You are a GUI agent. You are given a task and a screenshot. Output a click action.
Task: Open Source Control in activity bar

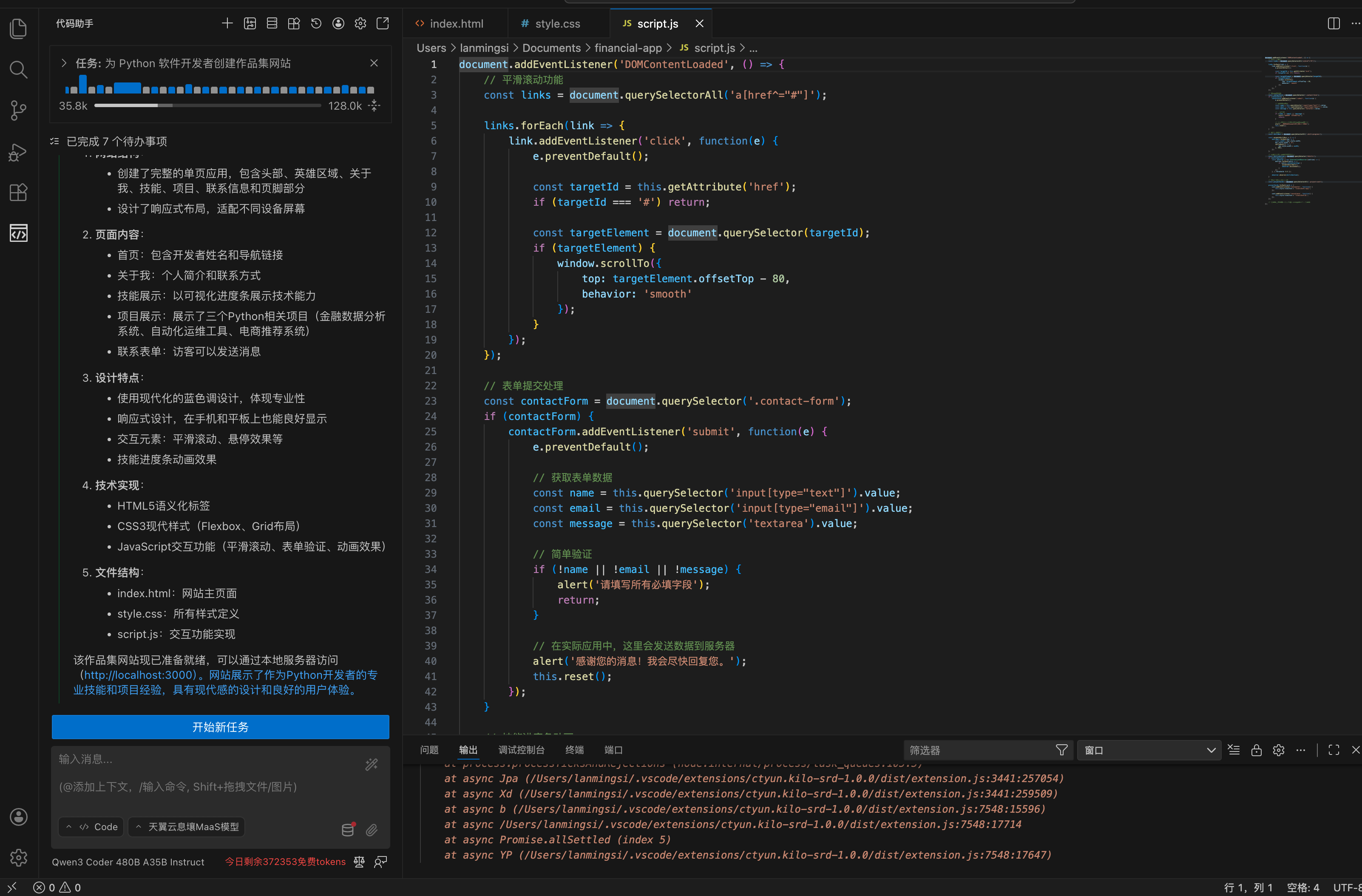[18, 110]
